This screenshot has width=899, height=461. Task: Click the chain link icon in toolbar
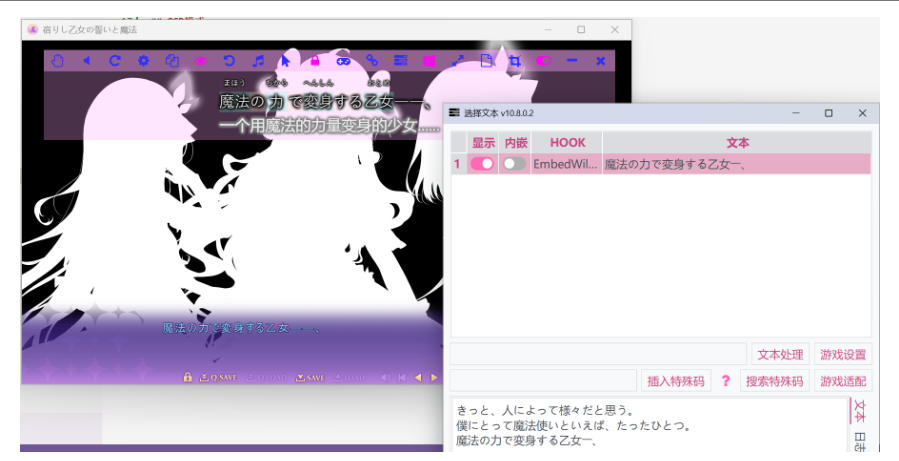[372, 61]
